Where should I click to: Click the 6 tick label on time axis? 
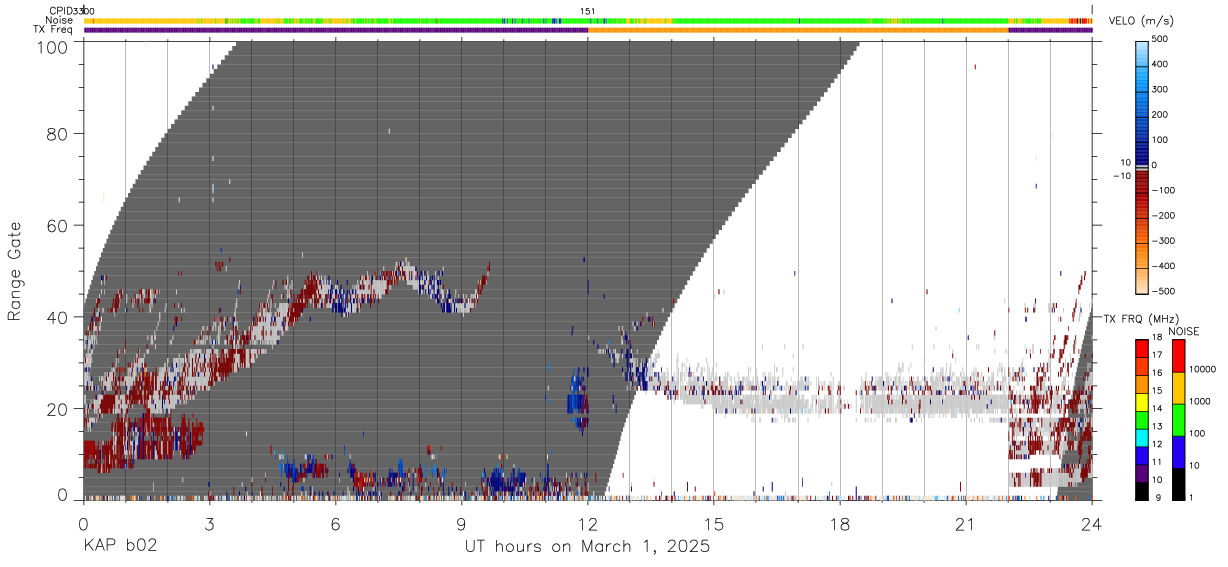[335, 523]
